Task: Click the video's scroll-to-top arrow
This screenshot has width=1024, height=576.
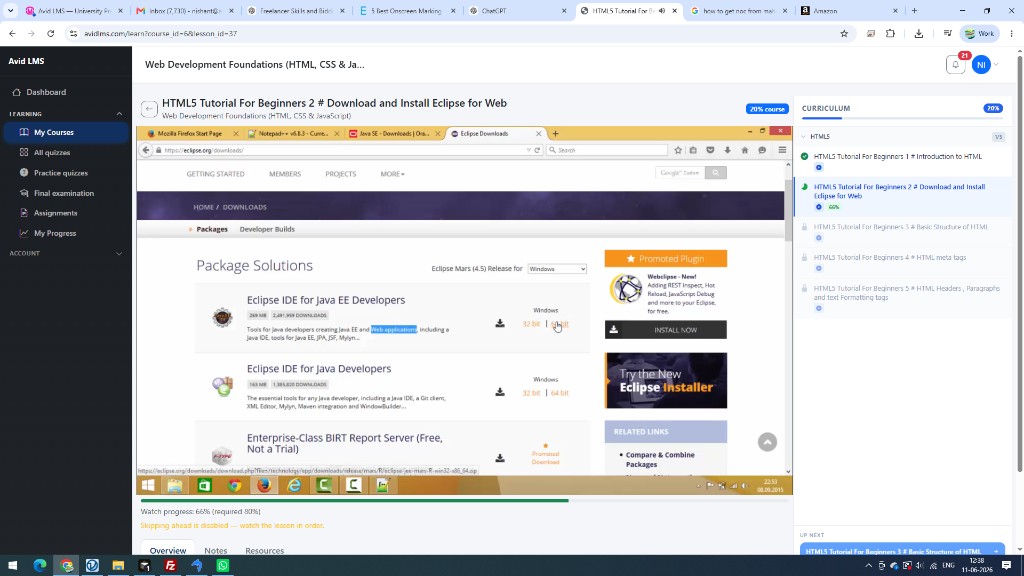Action: tap(767, 442)
